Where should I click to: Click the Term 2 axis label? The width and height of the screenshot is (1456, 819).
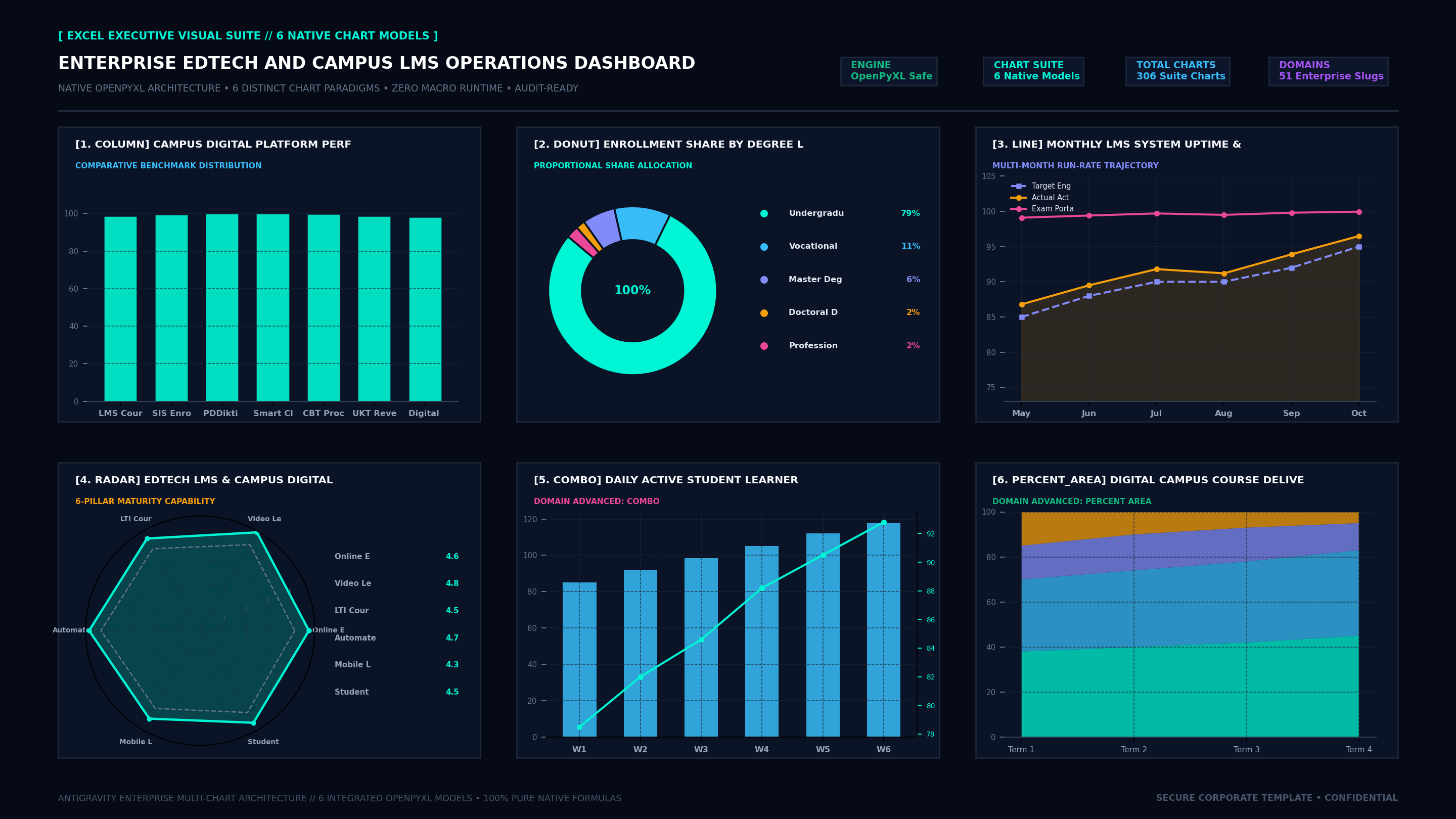1134,750
